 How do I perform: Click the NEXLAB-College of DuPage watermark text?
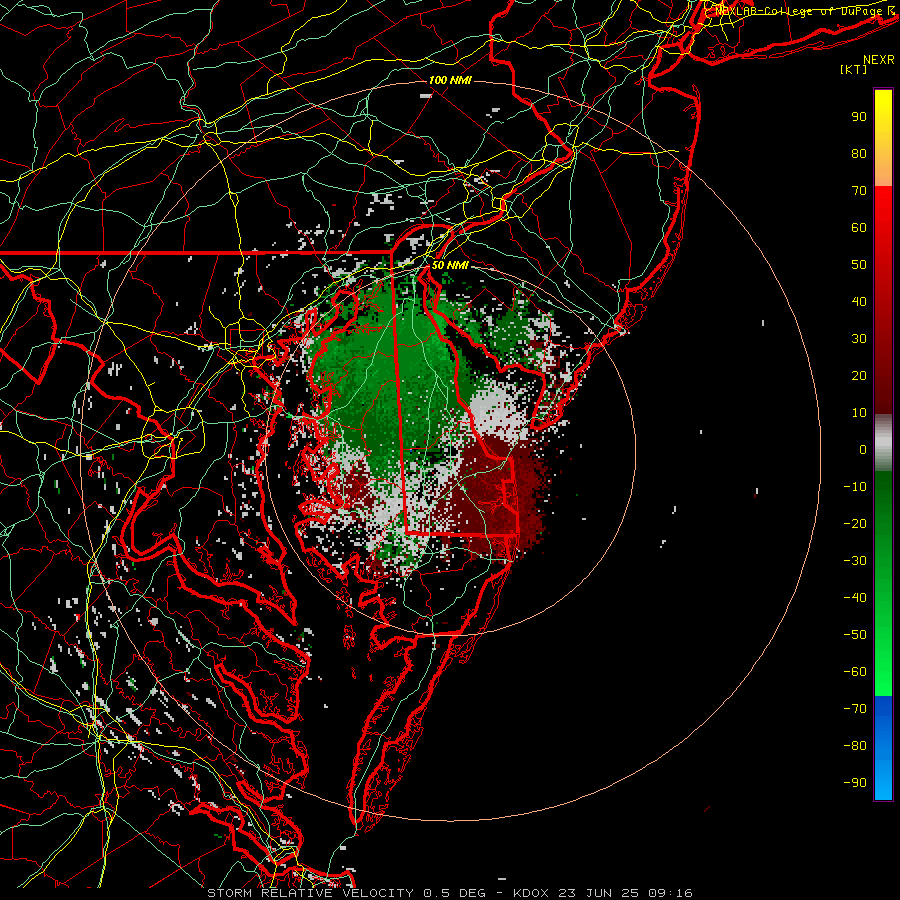804,11
